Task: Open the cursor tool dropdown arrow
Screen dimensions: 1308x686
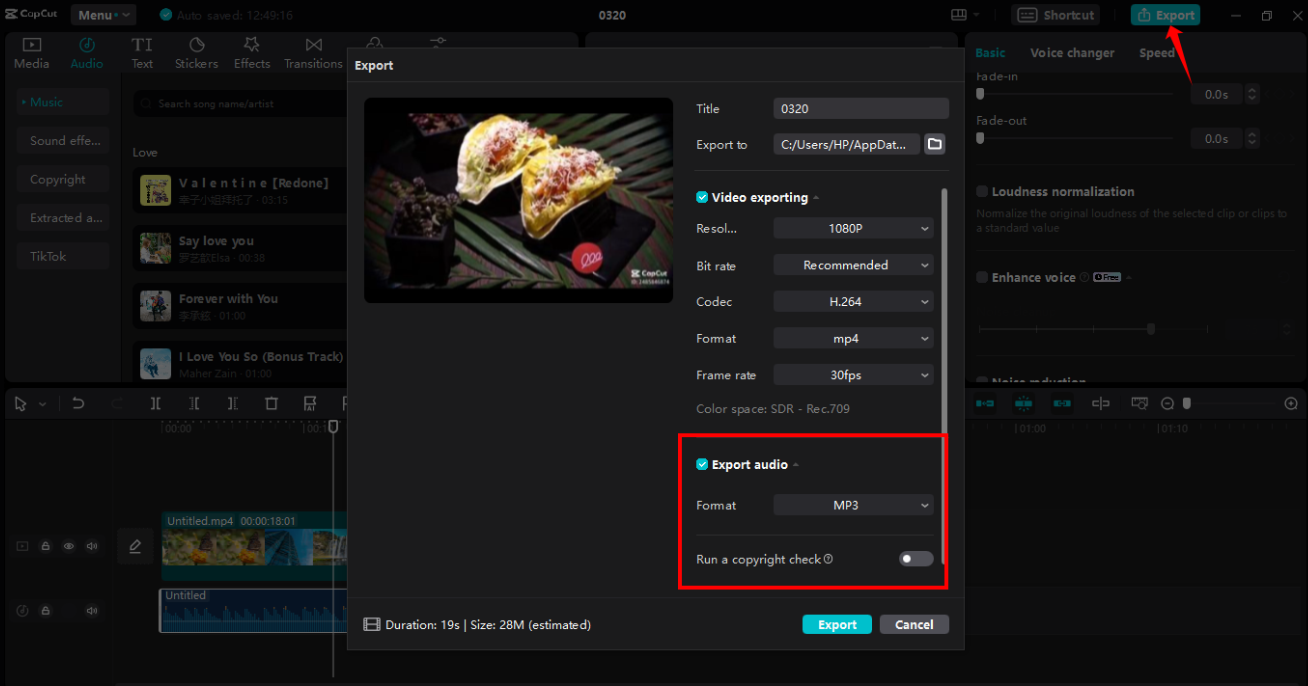Action: tap(42, 404)
